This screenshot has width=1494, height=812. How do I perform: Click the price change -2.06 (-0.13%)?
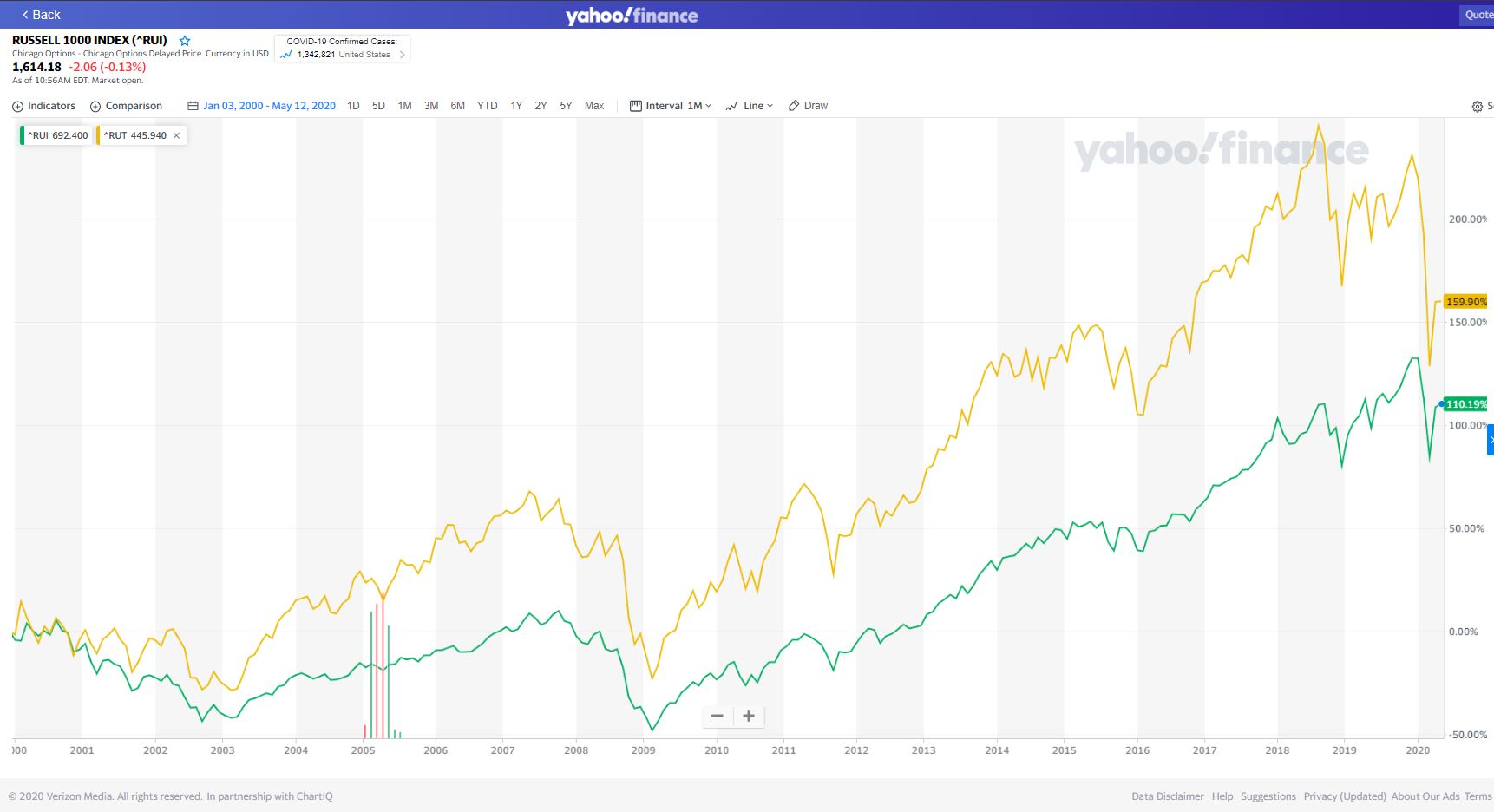point(108,67)
